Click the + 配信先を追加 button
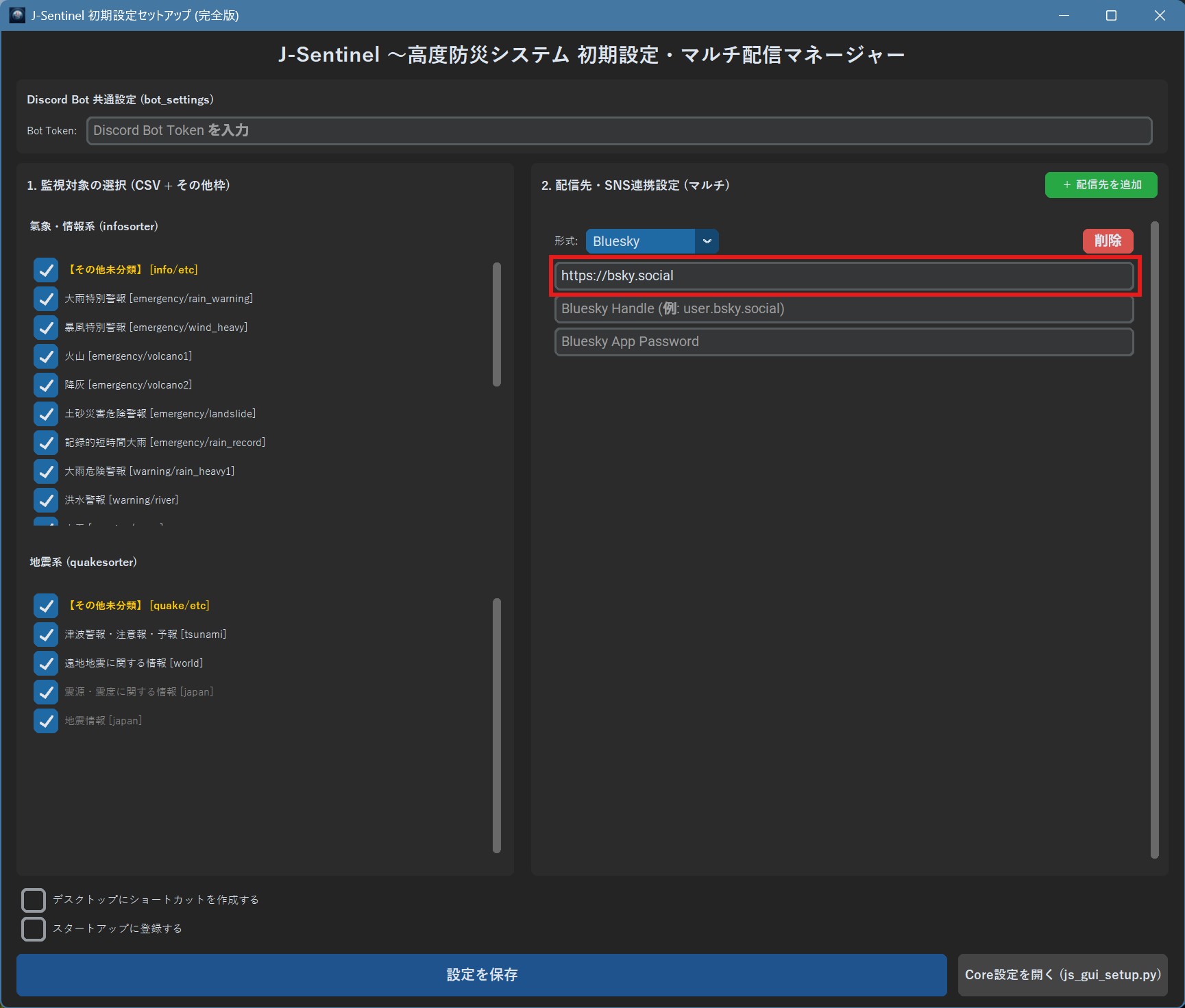 coord(1101,185)
